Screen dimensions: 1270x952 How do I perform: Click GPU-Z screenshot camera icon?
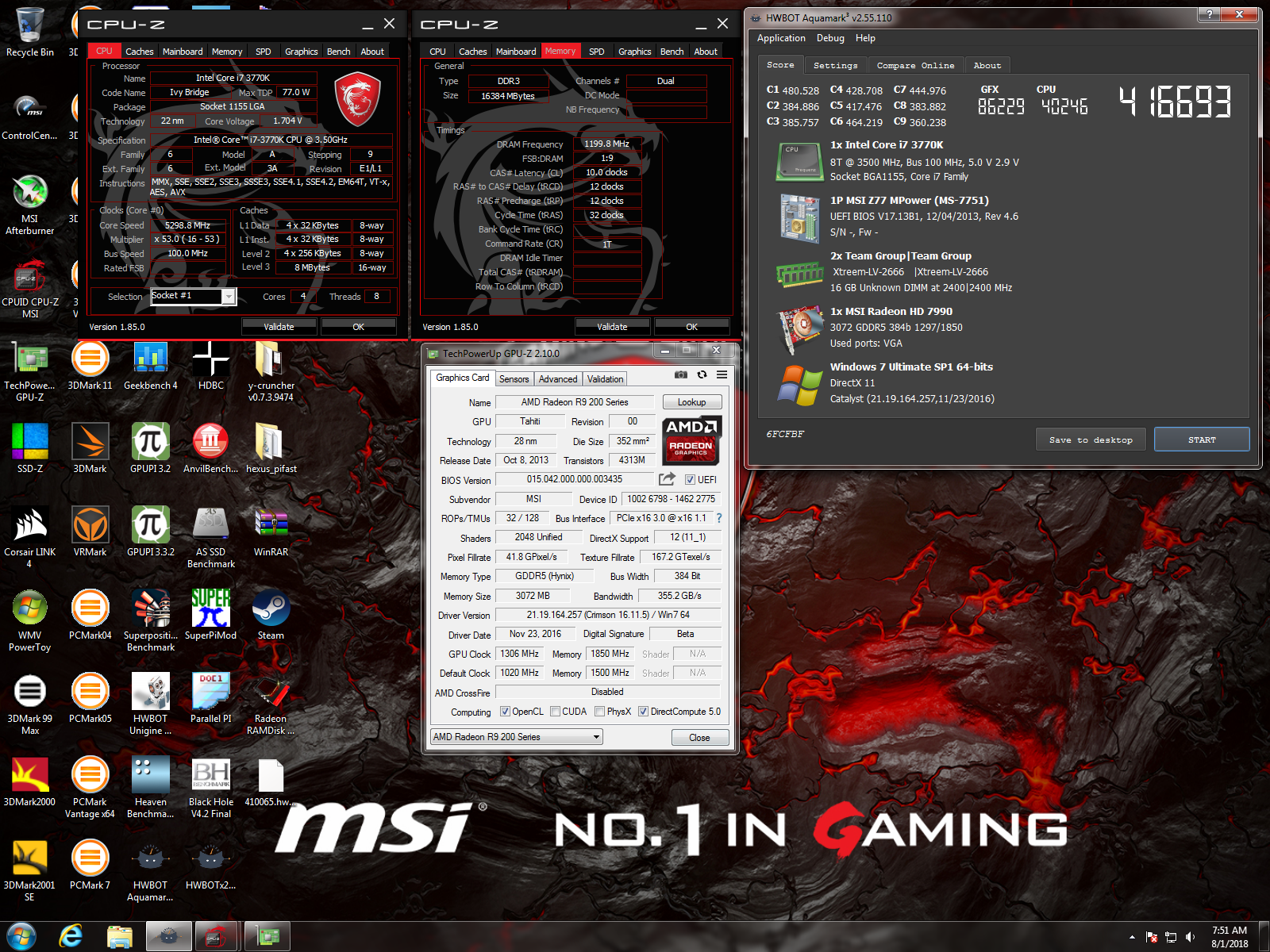pyautogui.click(x=681, y=374)
